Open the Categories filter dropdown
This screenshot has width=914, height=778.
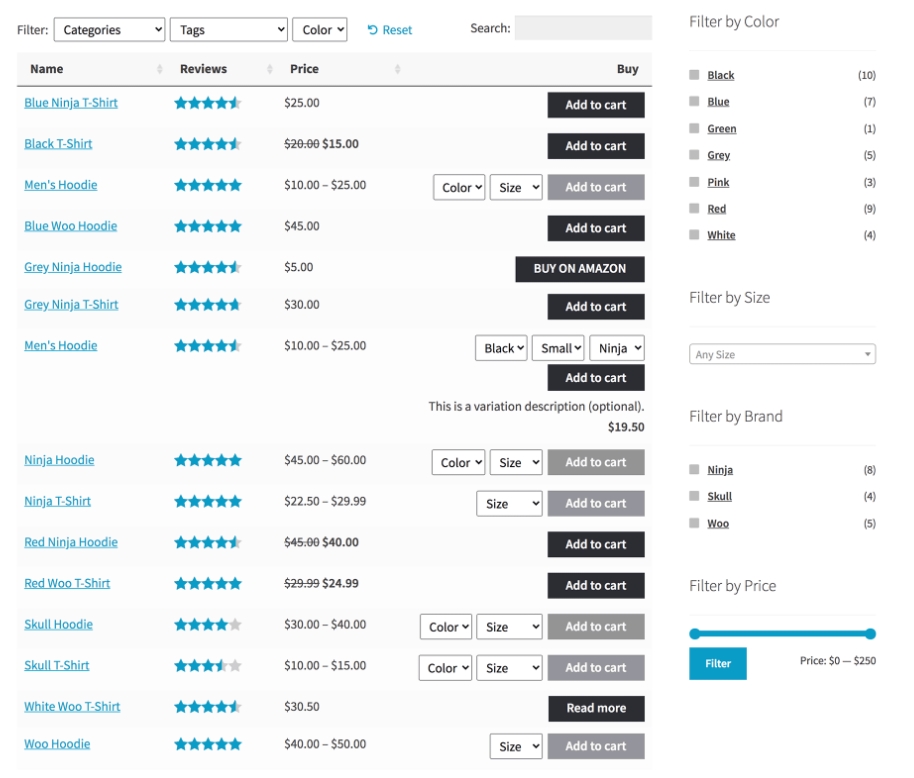pyautogui.click(x=110, y=30)
